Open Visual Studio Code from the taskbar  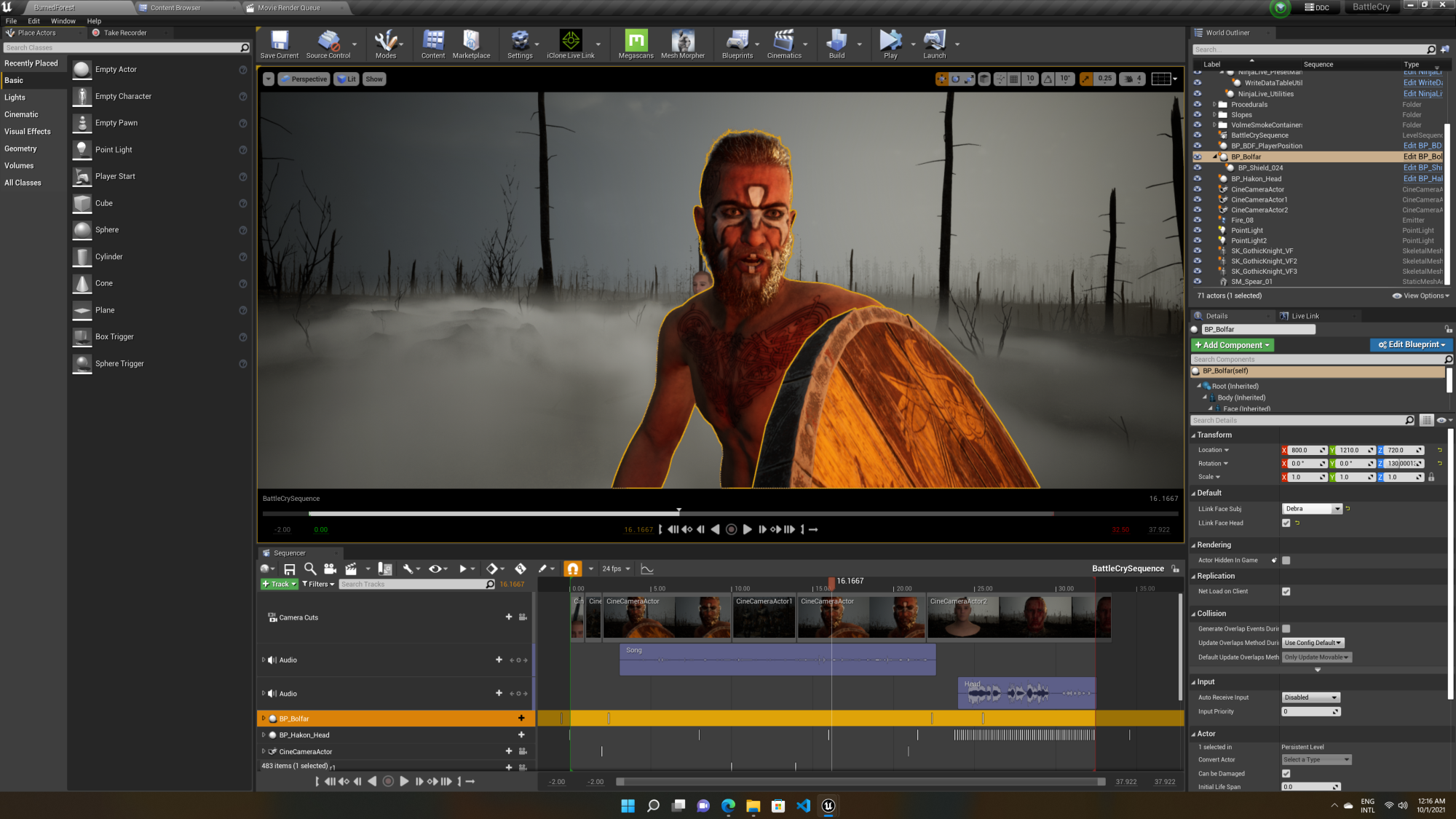(803, 805)
